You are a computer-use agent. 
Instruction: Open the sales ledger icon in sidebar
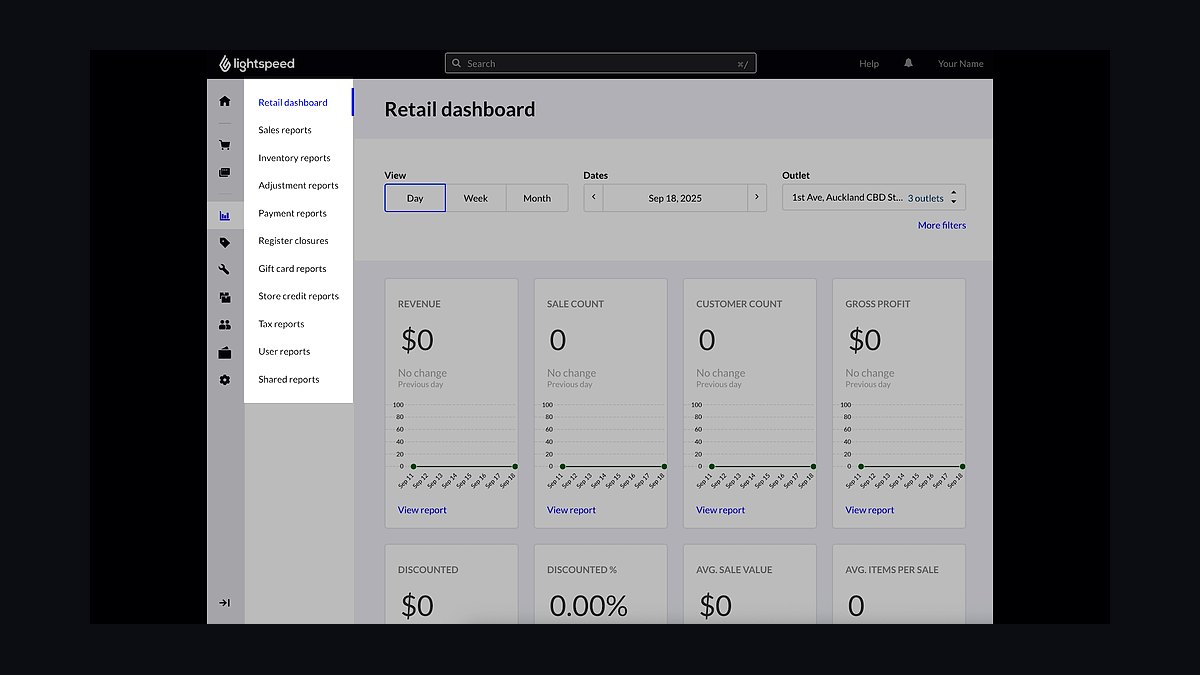[225, 172]
